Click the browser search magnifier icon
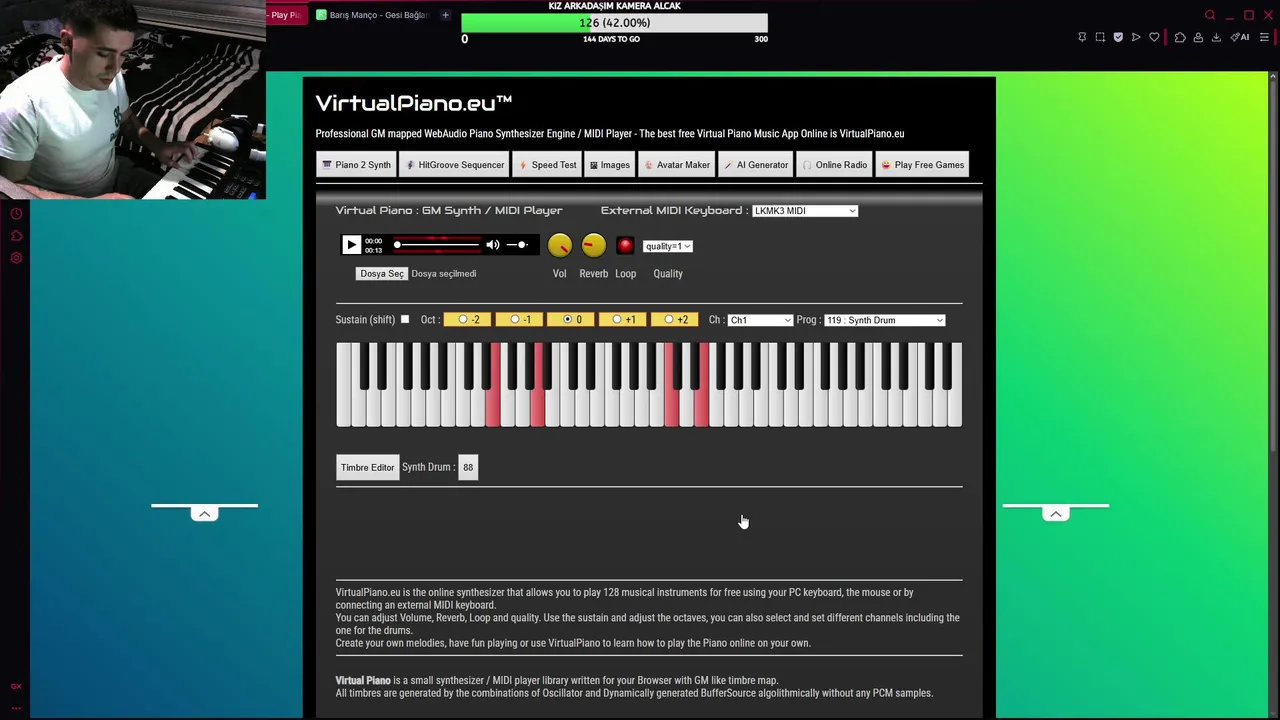The image size is (1280, 720). [1210, 15]
